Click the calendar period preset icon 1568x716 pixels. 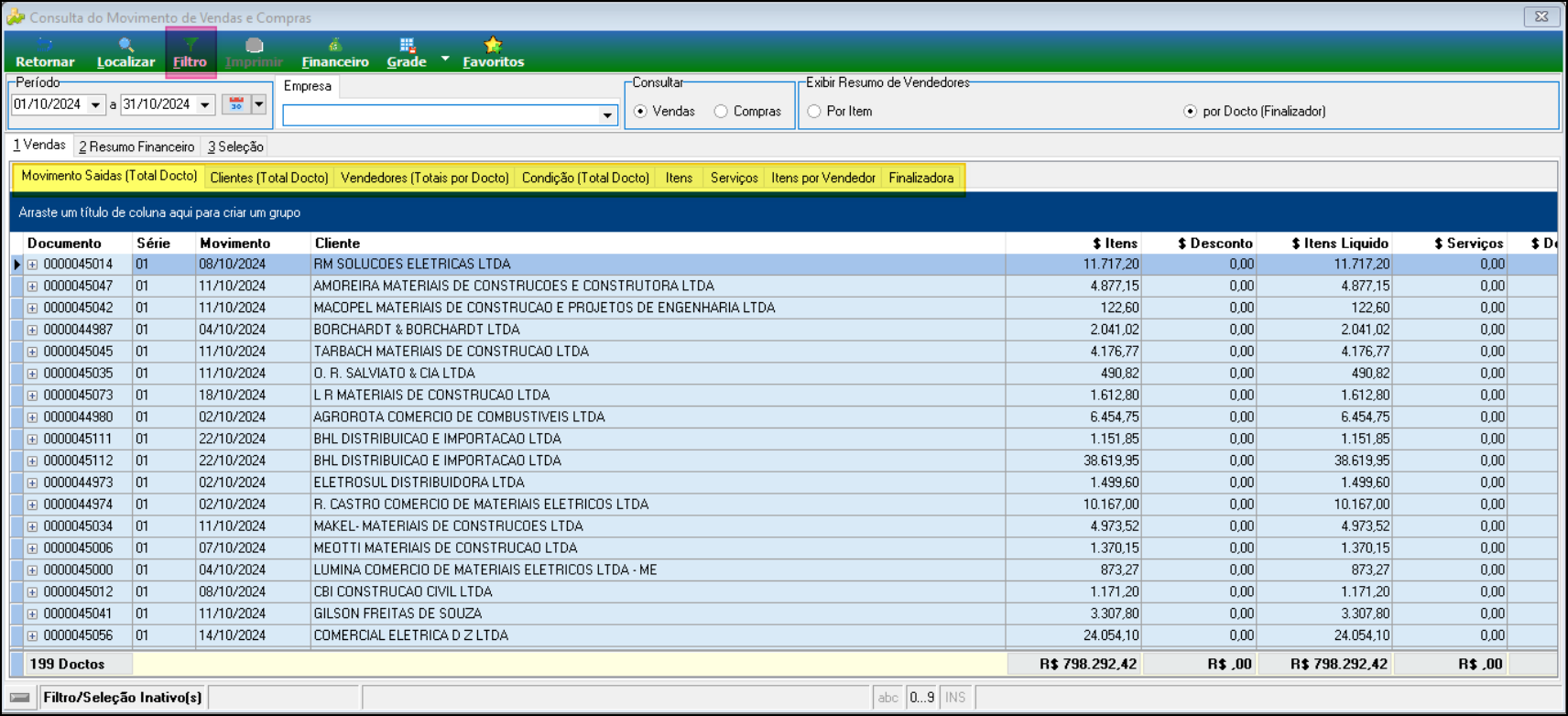(236, 104)
